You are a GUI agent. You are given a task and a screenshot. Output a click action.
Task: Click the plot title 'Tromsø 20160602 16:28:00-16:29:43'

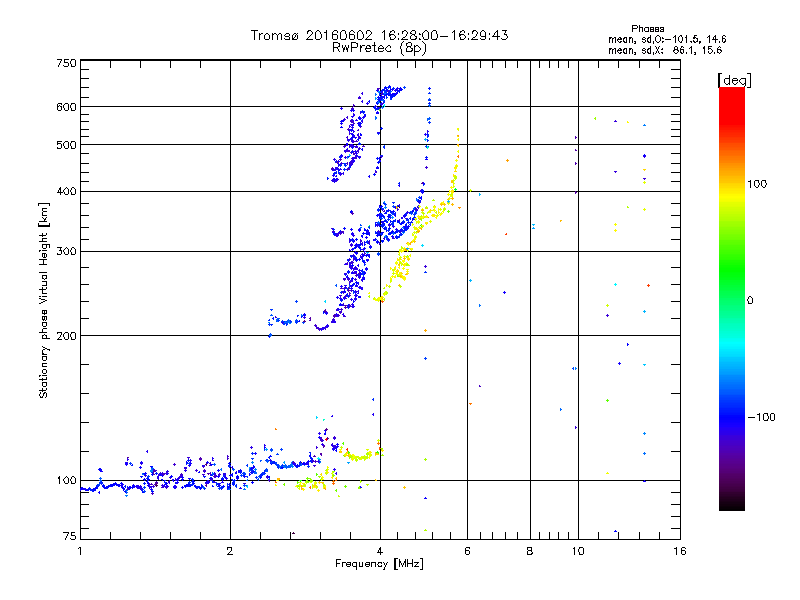pos(379,35)
